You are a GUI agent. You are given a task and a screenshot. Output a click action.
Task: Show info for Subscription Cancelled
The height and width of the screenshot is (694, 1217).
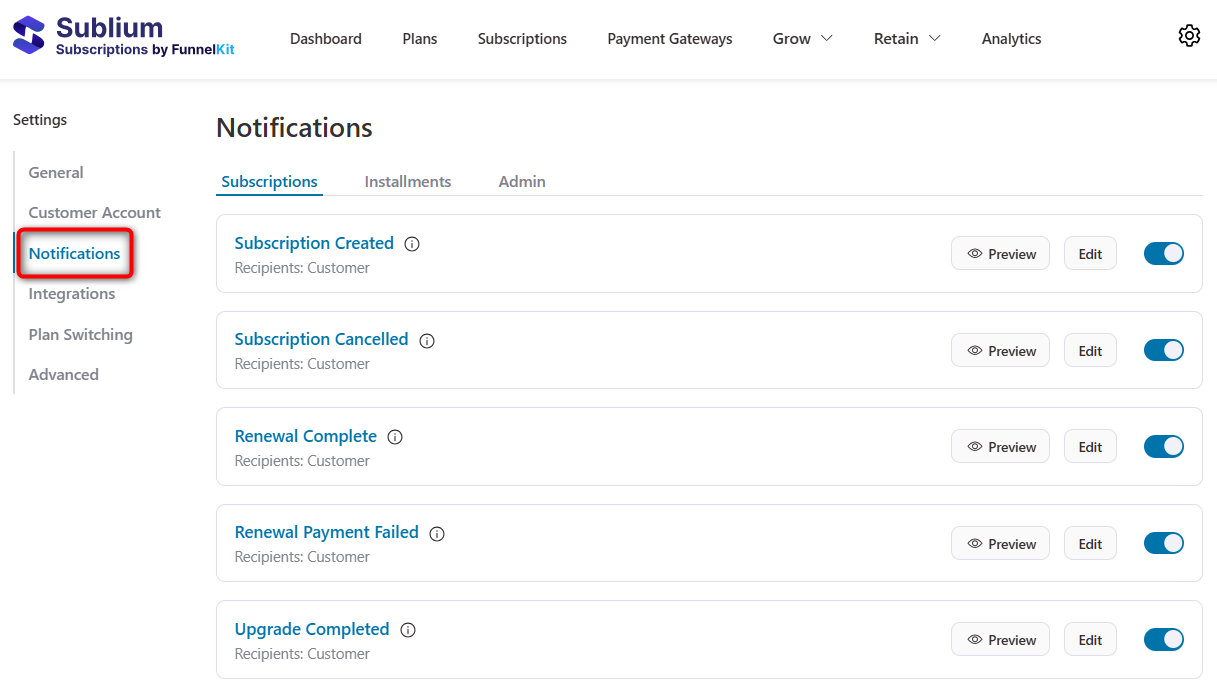pyautogui.click(x=427, y=340)
